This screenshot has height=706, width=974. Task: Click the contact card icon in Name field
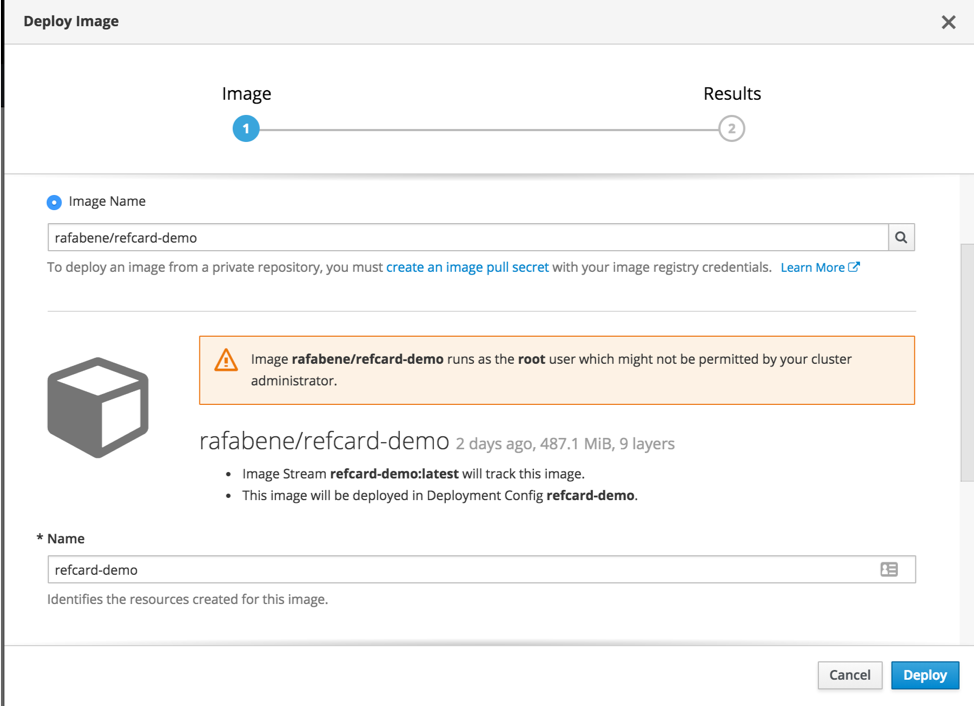pyautogui.click(x=889, y=569)
